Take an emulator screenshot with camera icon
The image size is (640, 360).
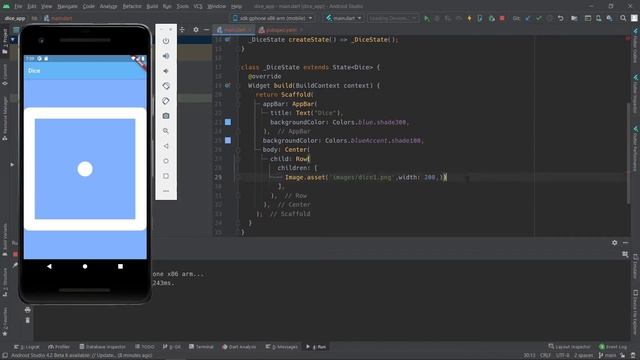[166, 116]
